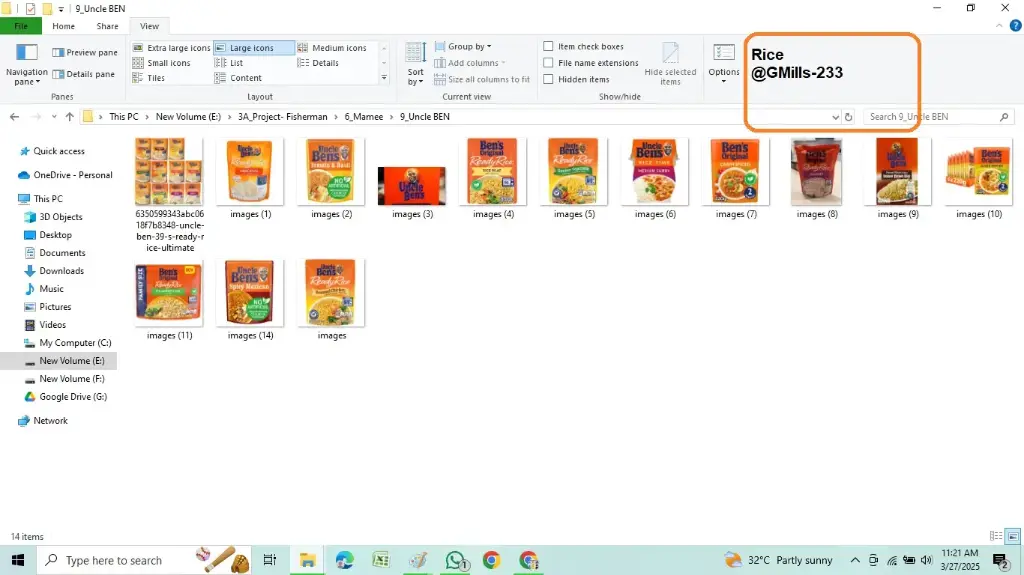Refresh the current folder
1024x575 pixels.
(x=848, y=117)
